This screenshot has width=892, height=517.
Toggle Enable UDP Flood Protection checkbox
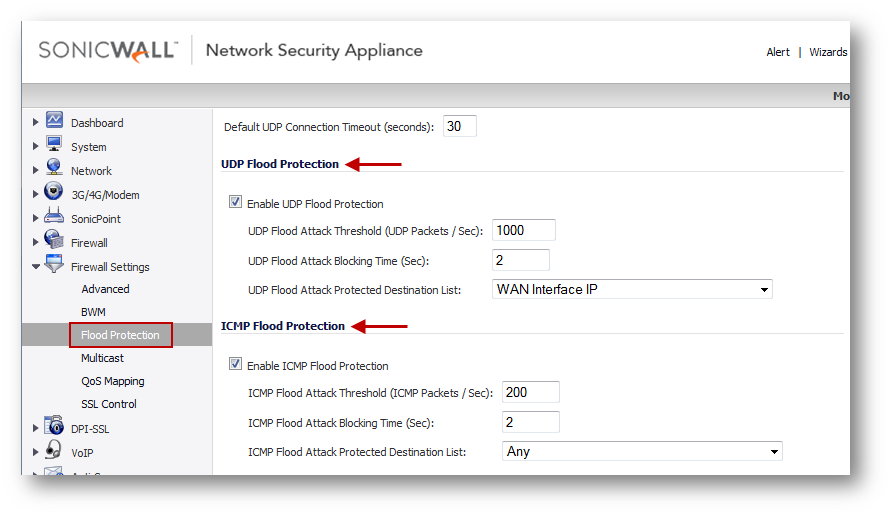tap(236, 202)
